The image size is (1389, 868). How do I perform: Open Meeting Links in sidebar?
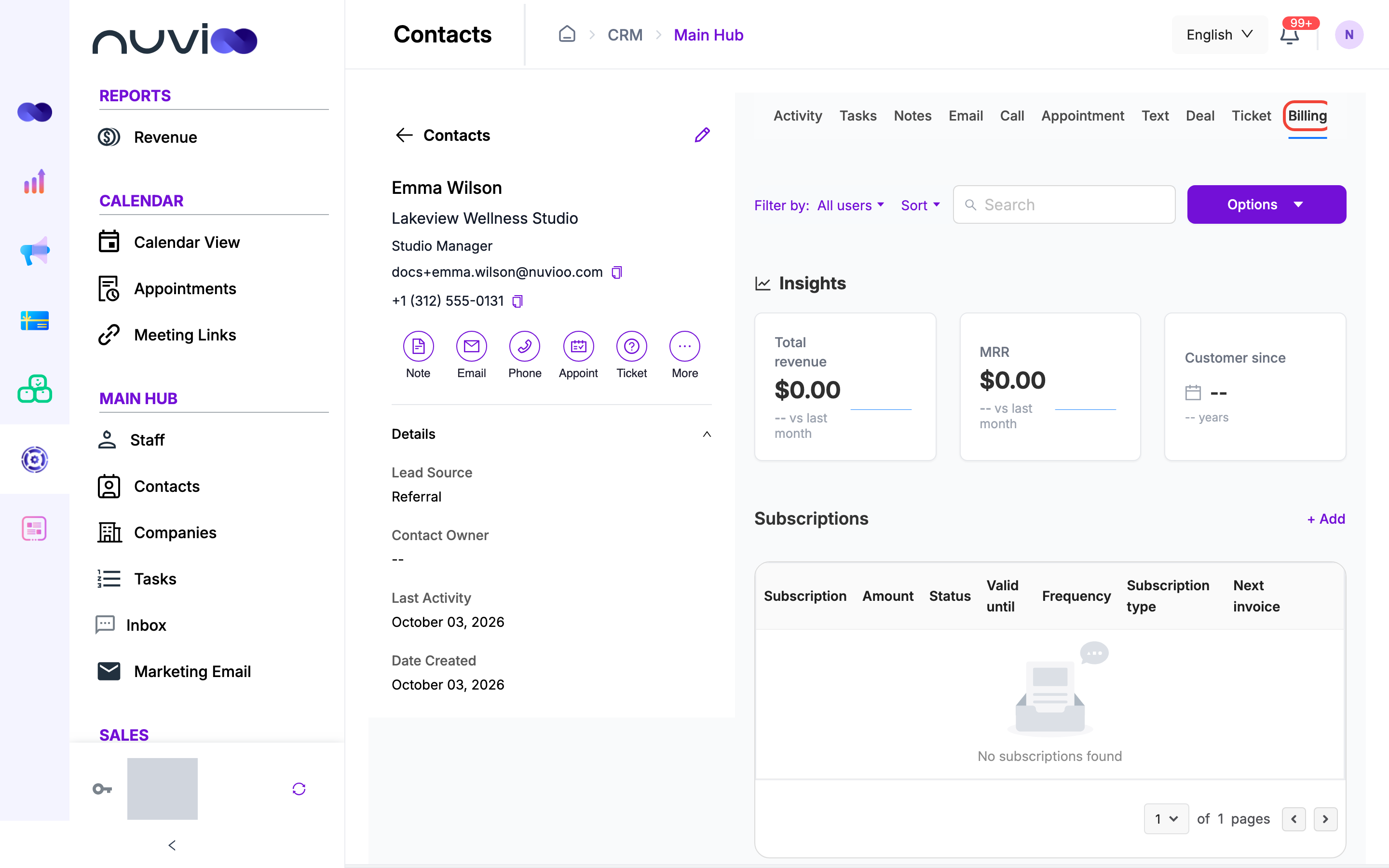[185, 335]
